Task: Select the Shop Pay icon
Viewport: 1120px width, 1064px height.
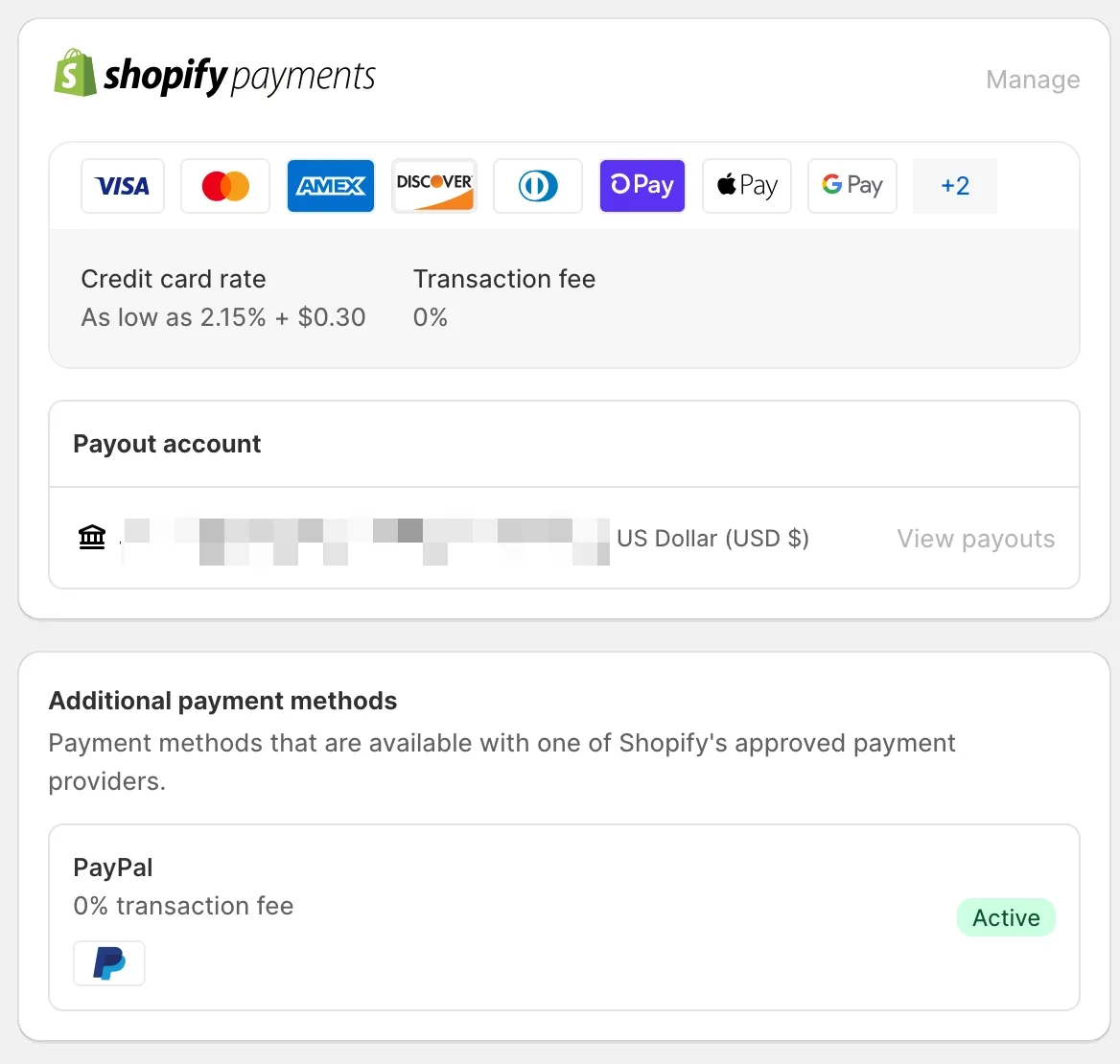Action: [x=642, y=186]
